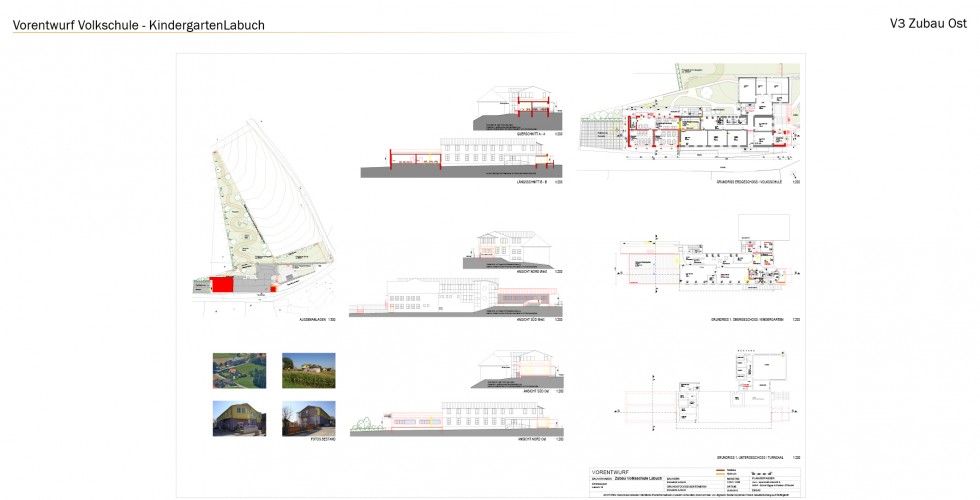Viewport: 980px width, 500px height.
Task: Click the 'Vorentwurf Volkschule - KindergartenLabuch' page title
Action: pyautogui.click(x=139, y=25)
